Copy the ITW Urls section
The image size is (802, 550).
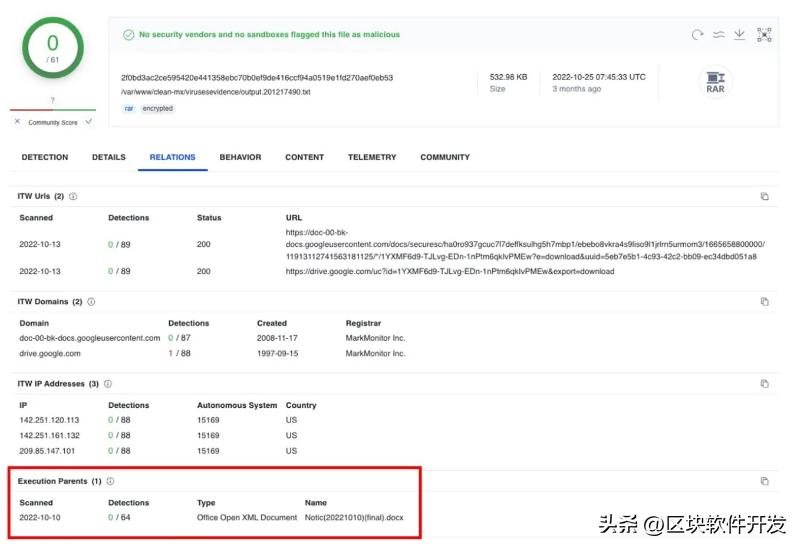[764, 196]
